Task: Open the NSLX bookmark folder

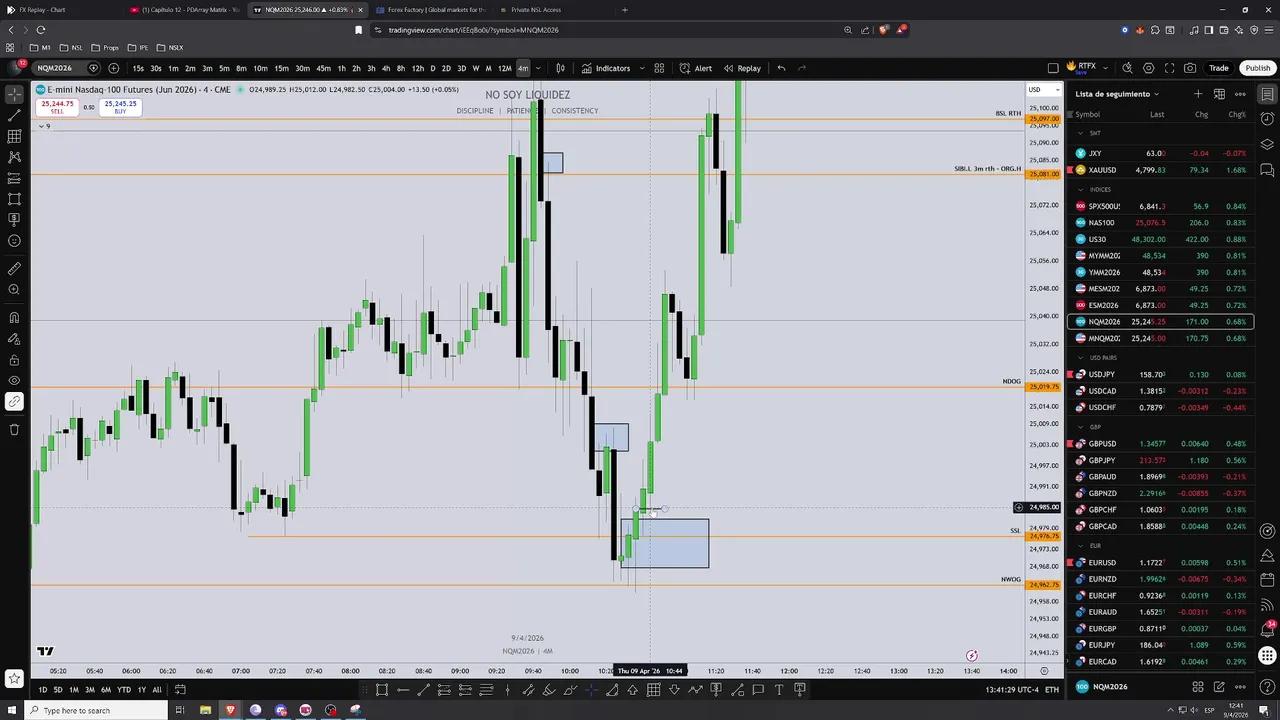Action: click(x=170, y=47)
